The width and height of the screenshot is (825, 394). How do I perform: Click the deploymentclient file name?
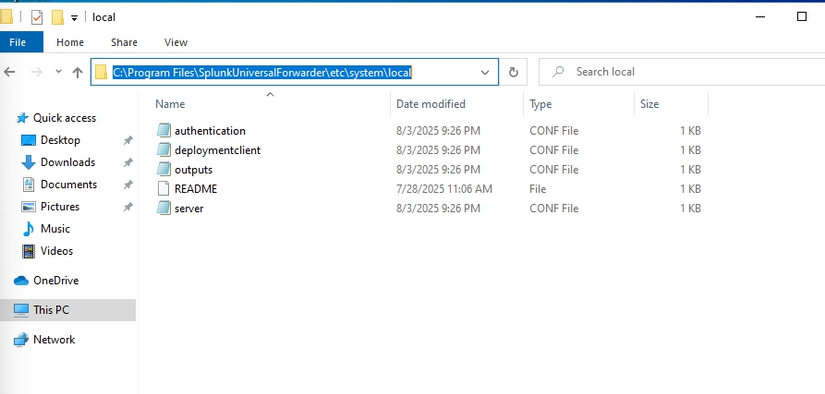click(217, 150)
